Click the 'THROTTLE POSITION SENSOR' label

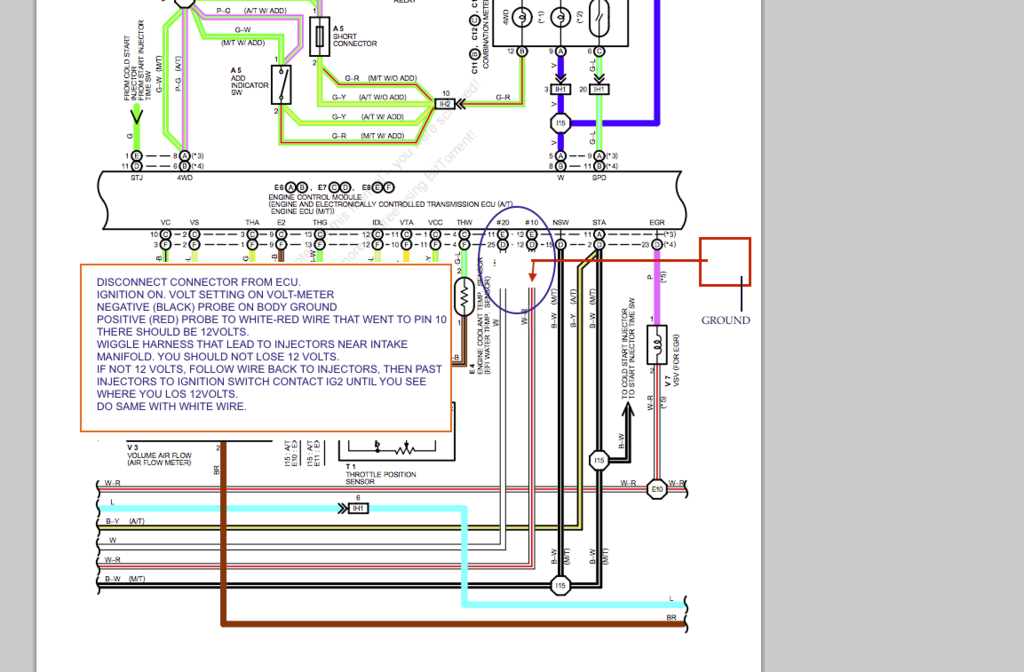tap(380, 478)
